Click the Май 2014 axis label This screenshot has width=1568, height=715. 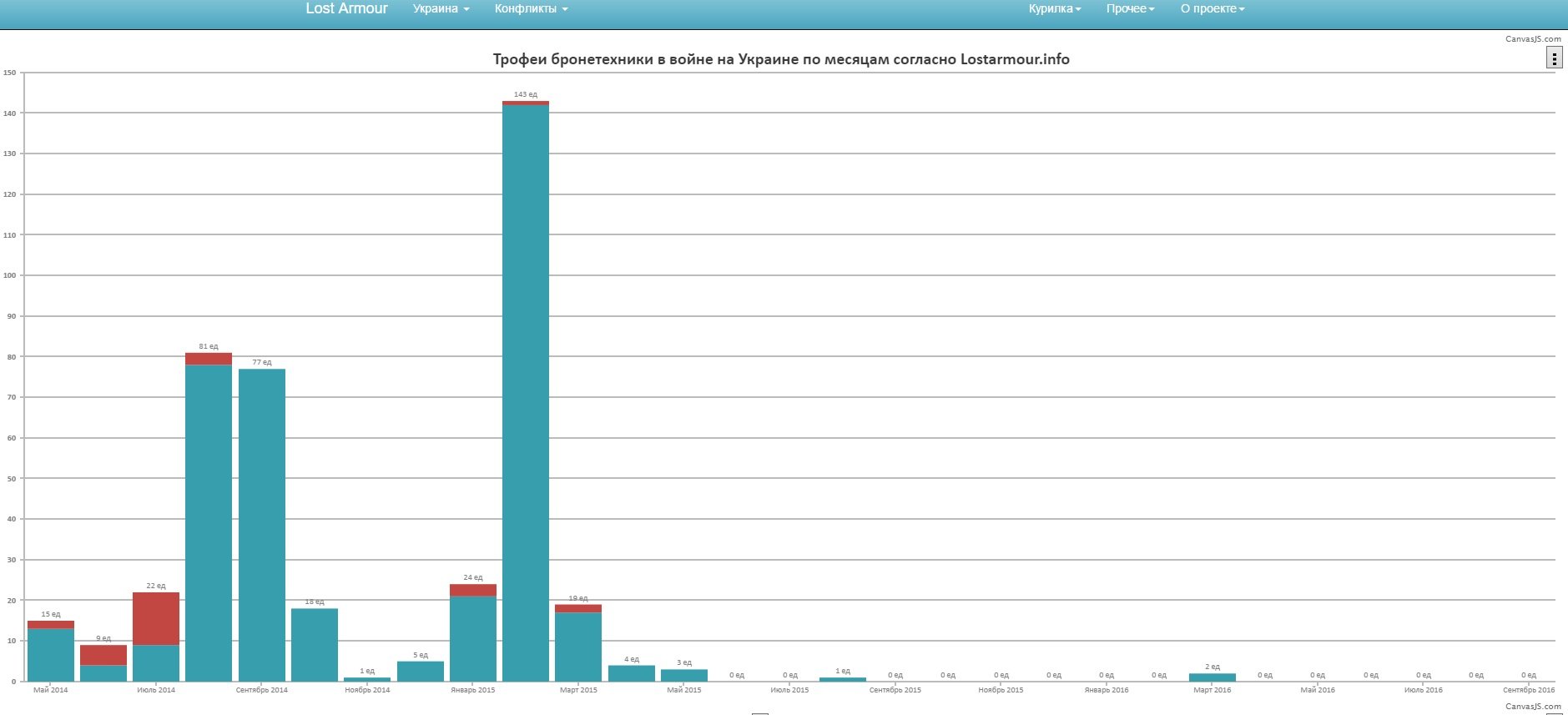point(51,690)
